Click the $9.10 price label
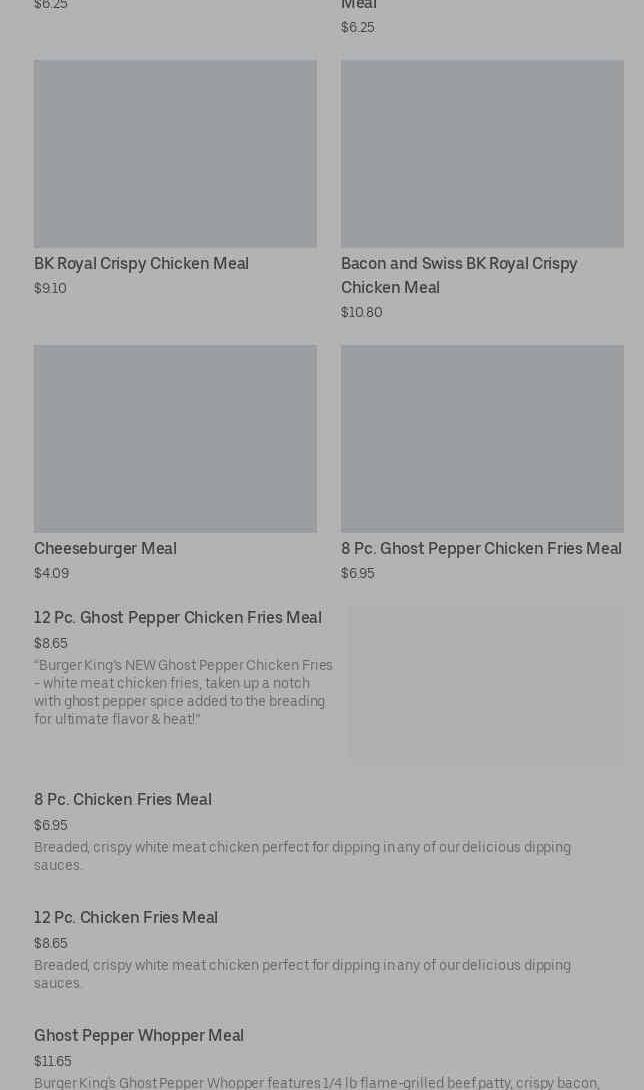This screenshot has height=1090, width=644. pyautogui.click(x=50, y=289)
